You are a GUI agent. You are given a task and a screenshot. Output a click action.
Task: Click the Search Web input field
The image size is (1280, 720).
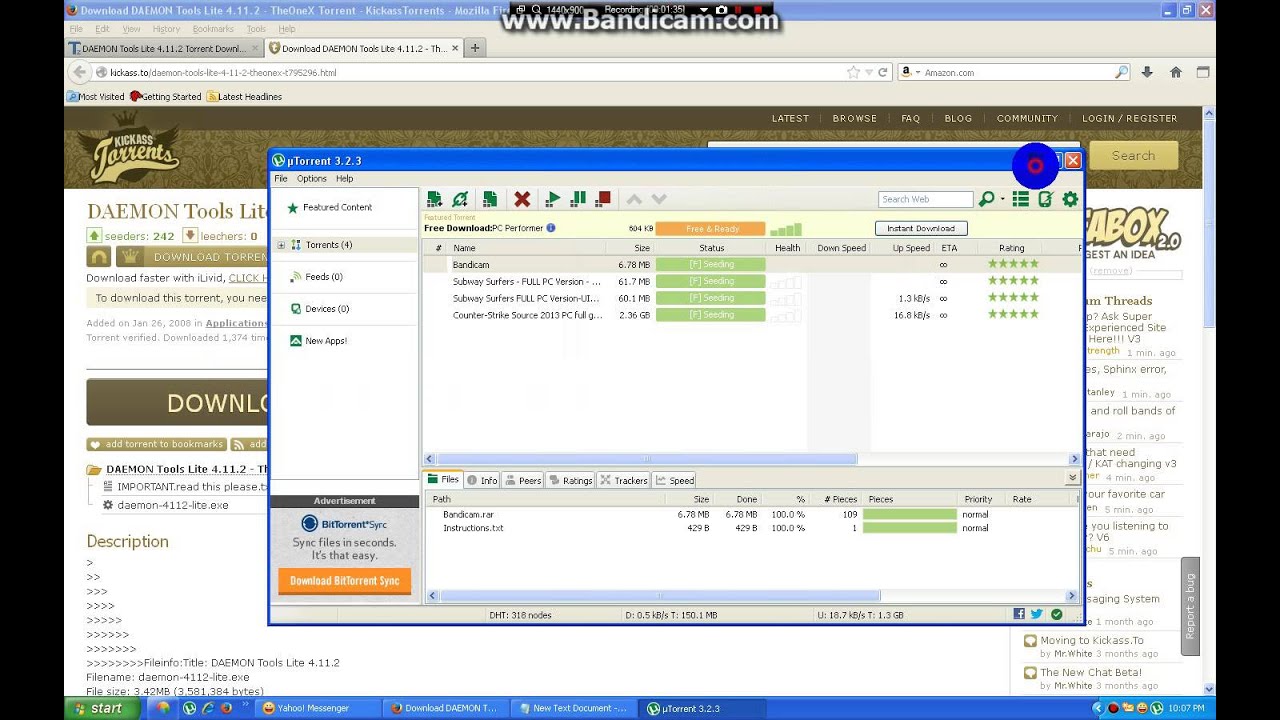click(x=925, y=199)
